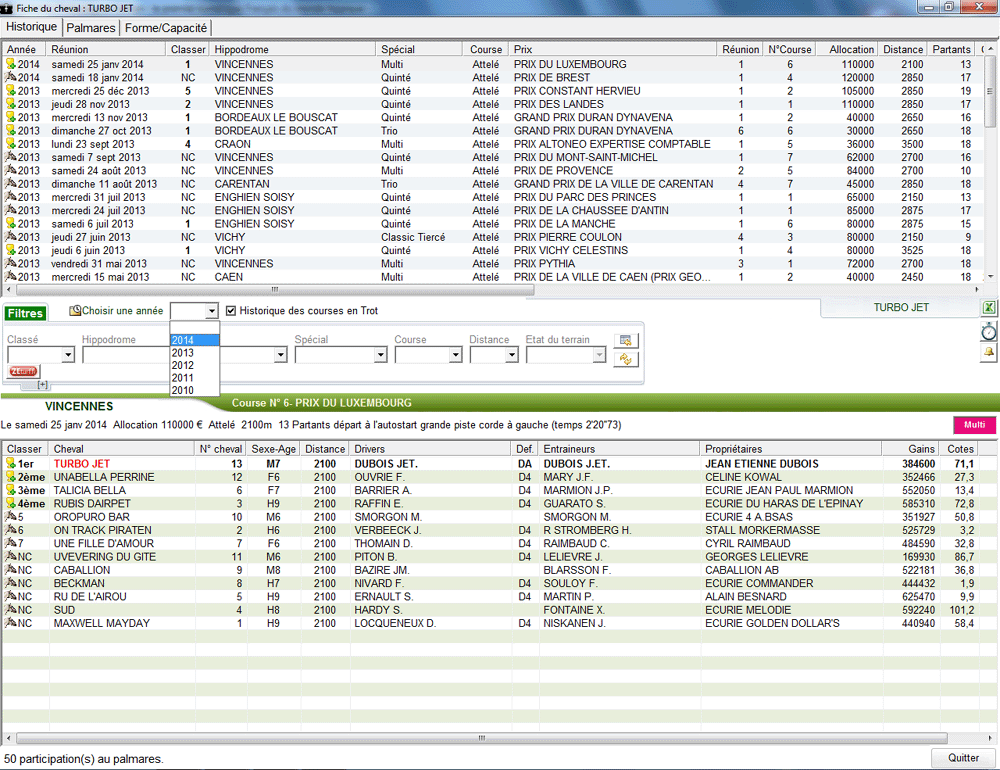
Task: Click horse icon of 18 janv 2014 row
Action: pyautogui.click(x=10, y=77)
